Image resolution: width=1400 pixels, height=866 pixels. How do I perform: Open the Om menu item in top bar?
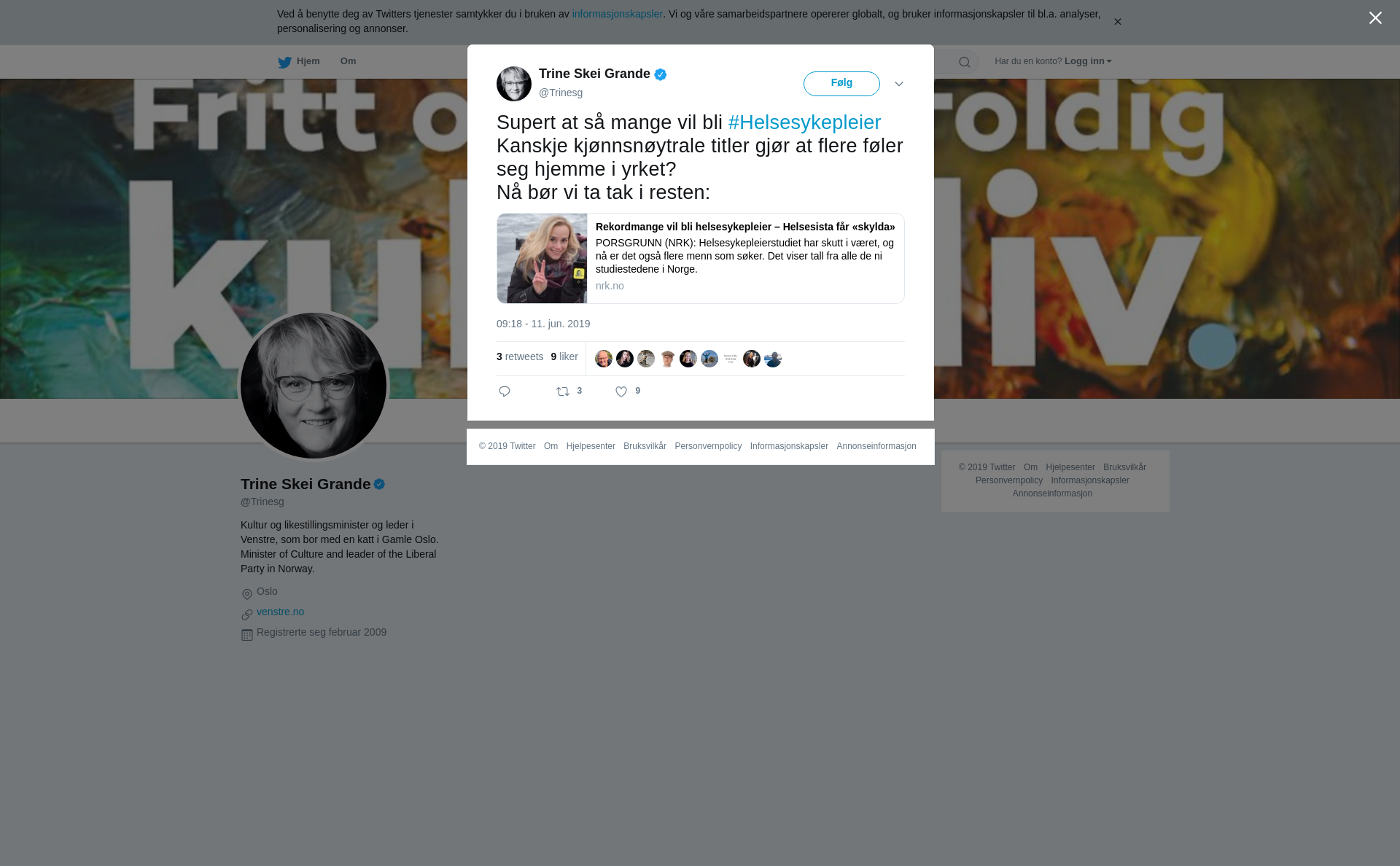pos(348,61)
